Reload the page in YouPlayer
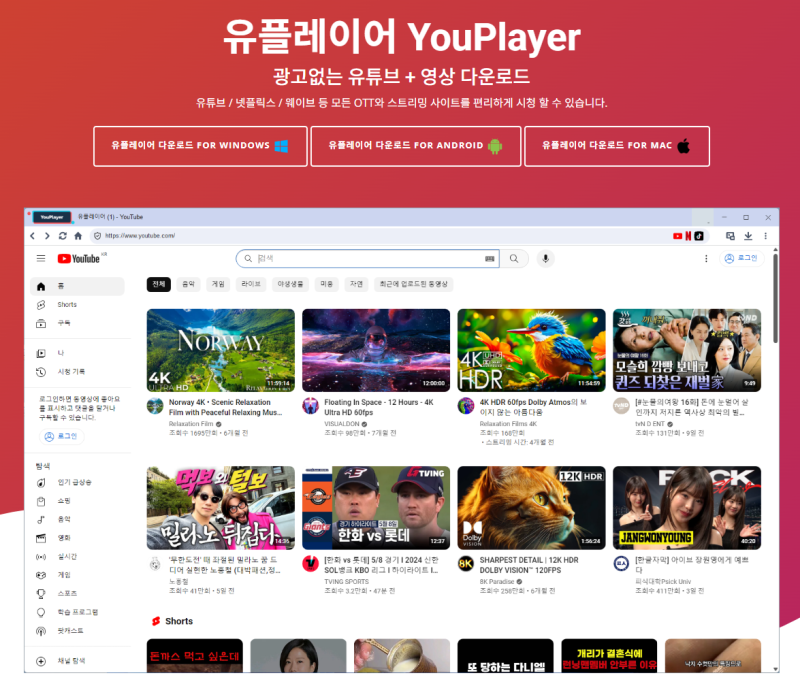 [x=63, y=236]
